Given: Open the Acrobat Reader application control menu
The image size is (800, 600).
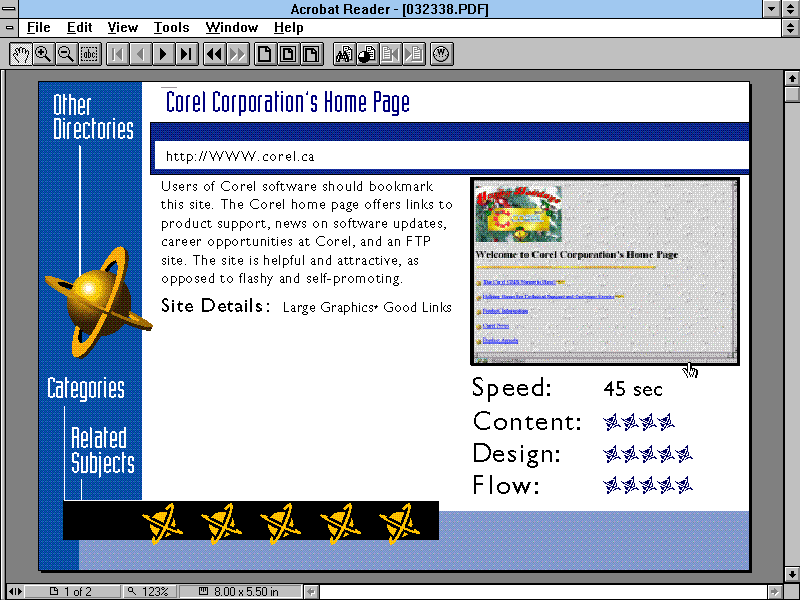Looking at the screenshot, I should [x=9, y=8].
